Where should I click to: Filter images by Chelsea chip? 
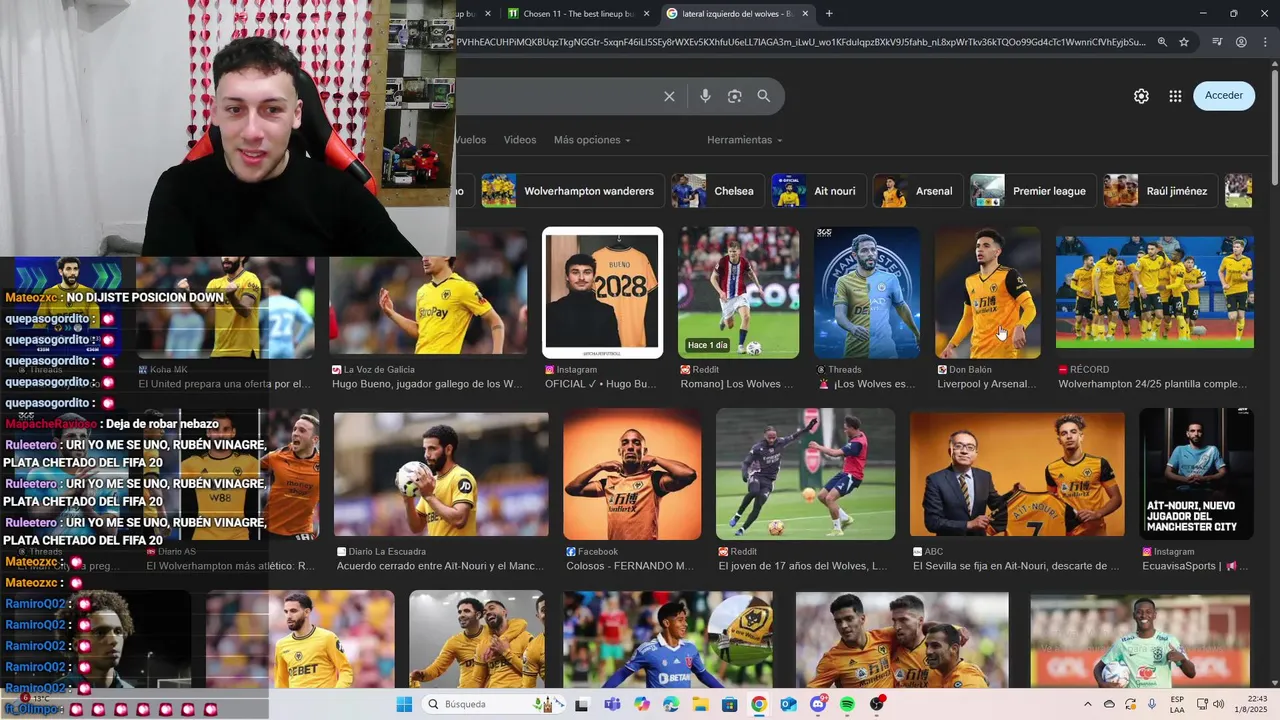[718, 191]
